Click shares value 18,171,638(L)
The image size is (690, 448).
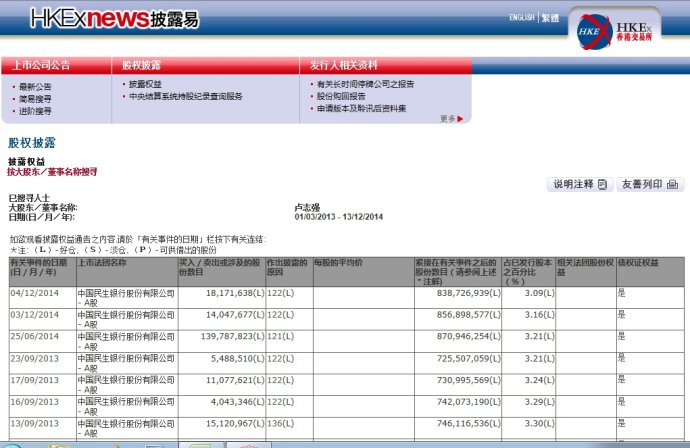point(235,293)
